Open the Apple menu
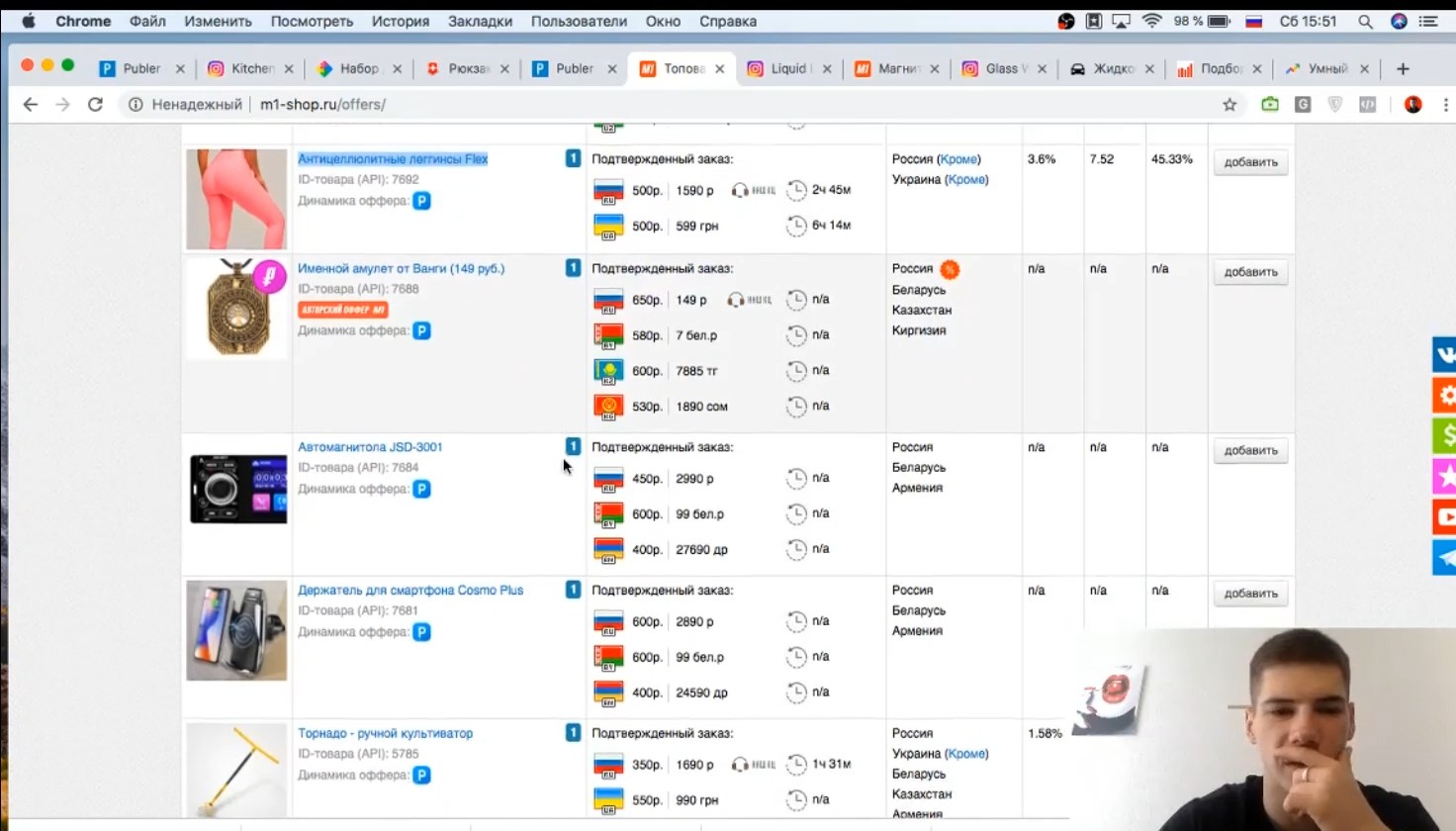 click(29, 21)
